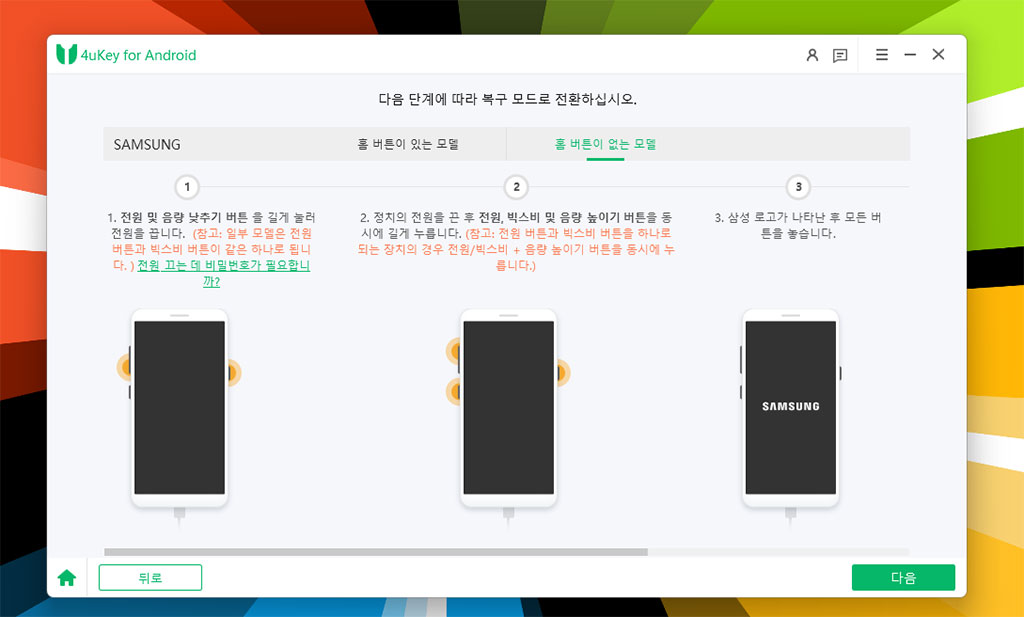Click the 4uKey for Android logo
Viewport: 1024px width, 617px height.
[126, 55]
